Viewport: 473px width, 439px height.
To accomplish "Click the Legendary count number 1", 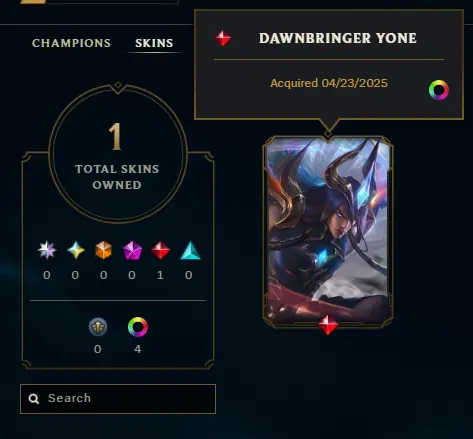I will coord(160,275).
